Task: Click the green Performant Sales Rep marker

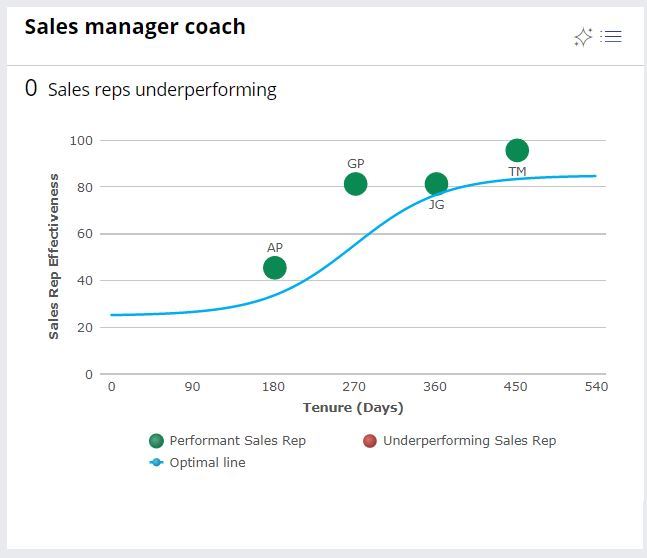Action: tap(156, 441)
